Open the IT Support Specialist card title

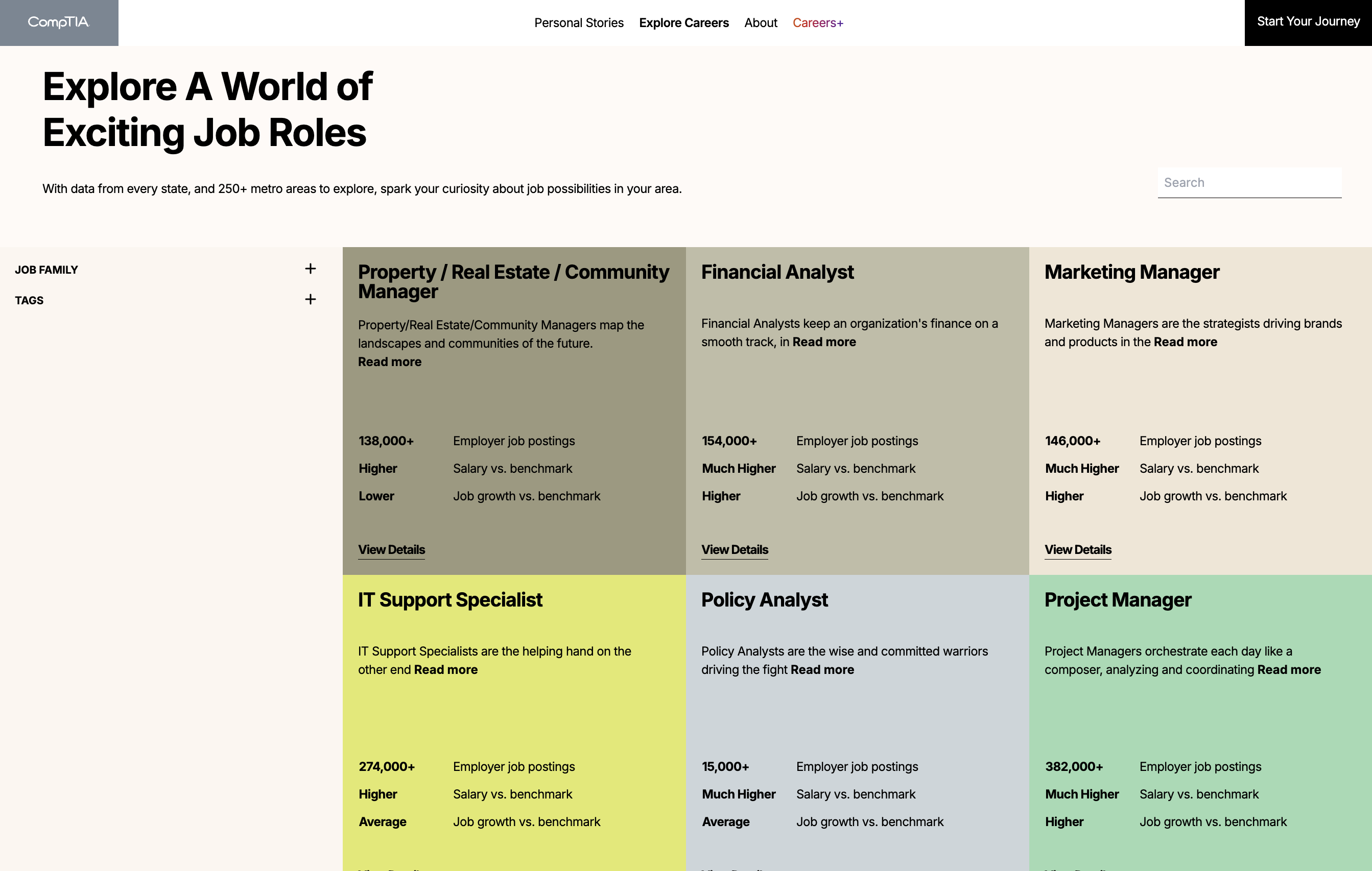pos(450,600)
